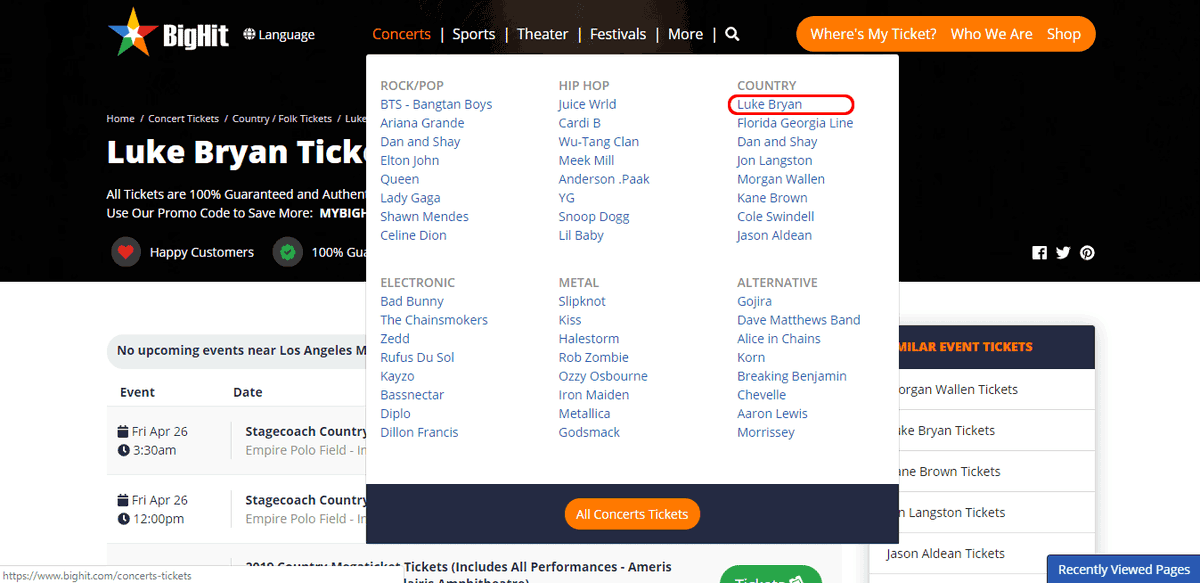Select Alice in Chains
The image size is (1200, 583).
[779, 338]
